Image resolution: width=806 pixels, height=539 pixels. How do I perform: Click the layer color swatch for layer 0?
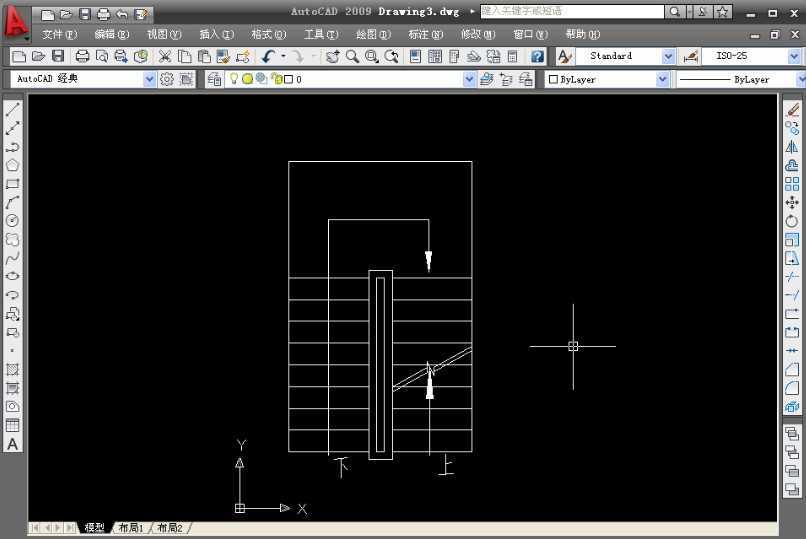pos(288,79)
